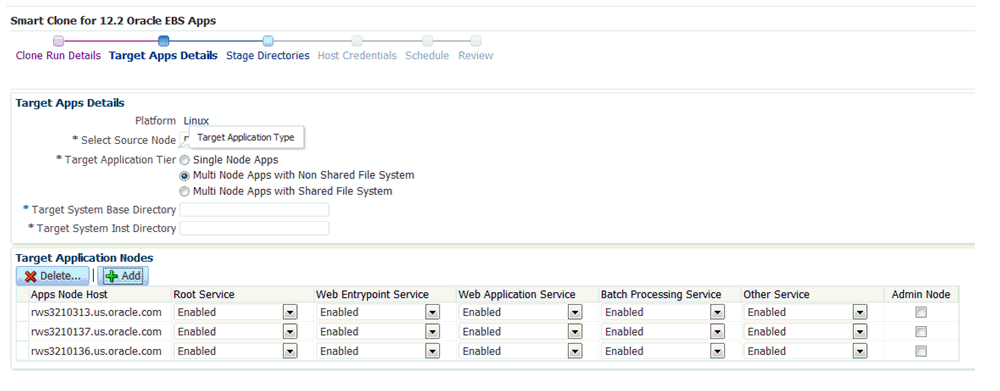Check Admin Node for rws3210136
This screenshot has height=391, width=1000.
pyautogui.click(x=920, y=351)
